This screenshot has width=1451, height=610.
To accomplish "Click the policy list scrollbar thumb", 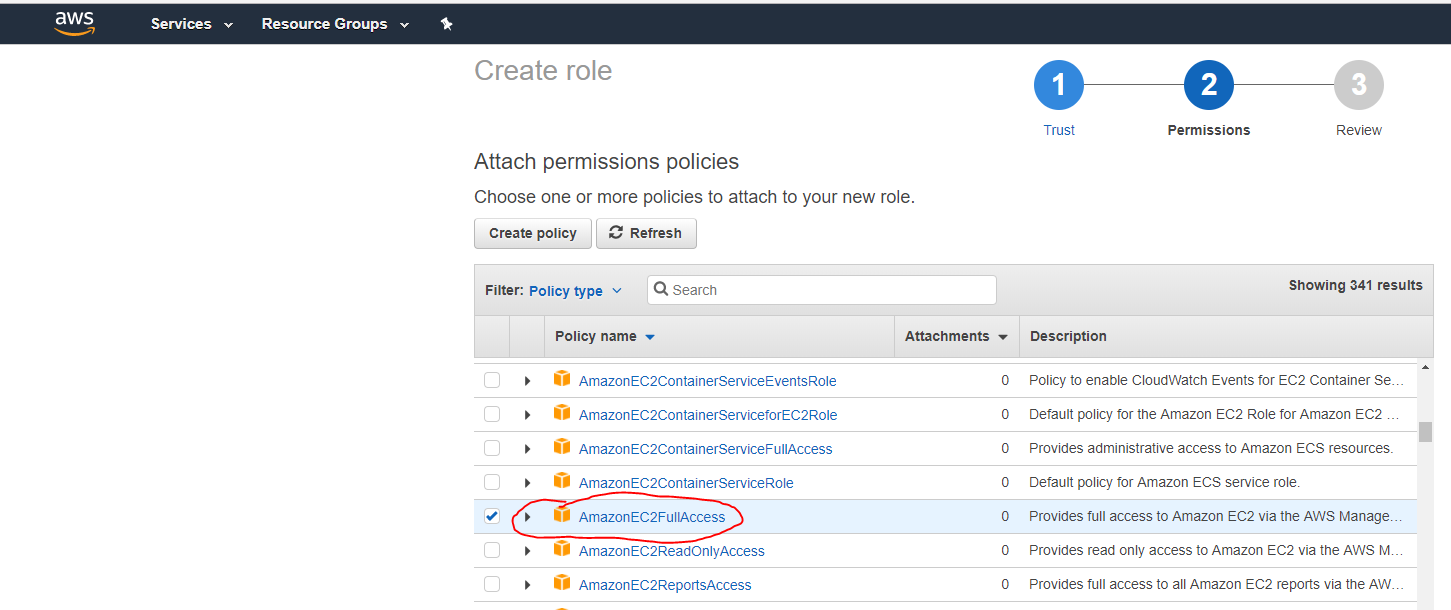I will click(x=1425, y=431).
